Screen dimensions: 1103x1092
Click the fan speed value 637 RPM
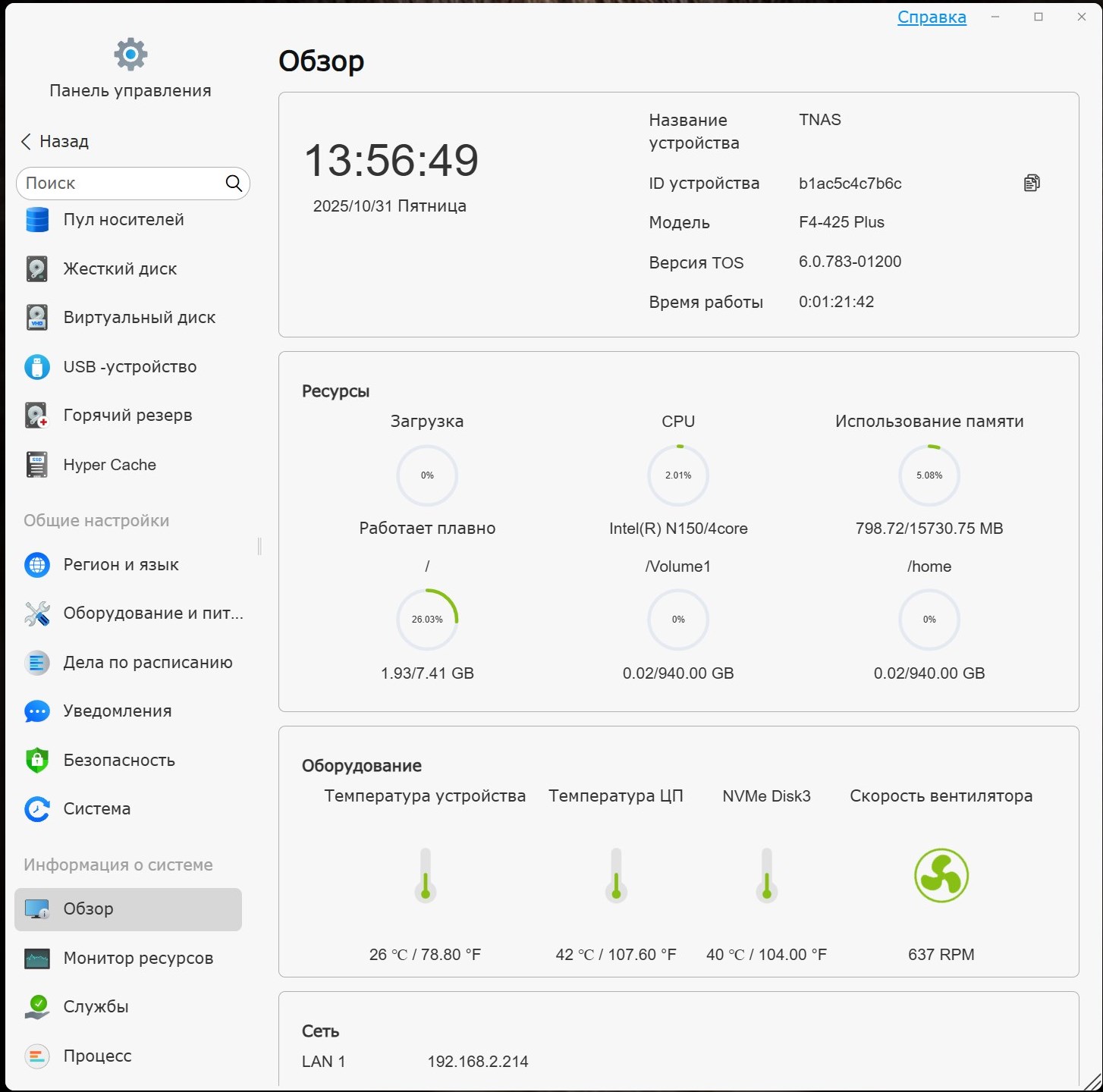941,955
